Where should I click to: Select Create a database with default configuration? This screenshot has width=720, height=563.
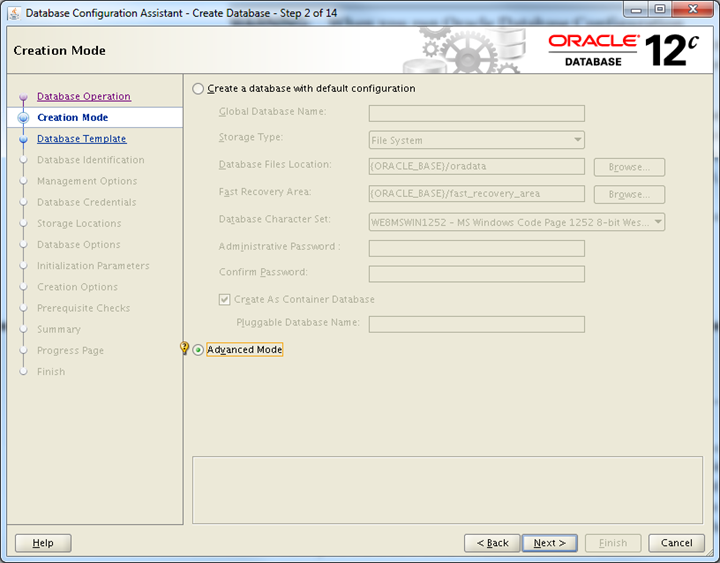[198, 89]
